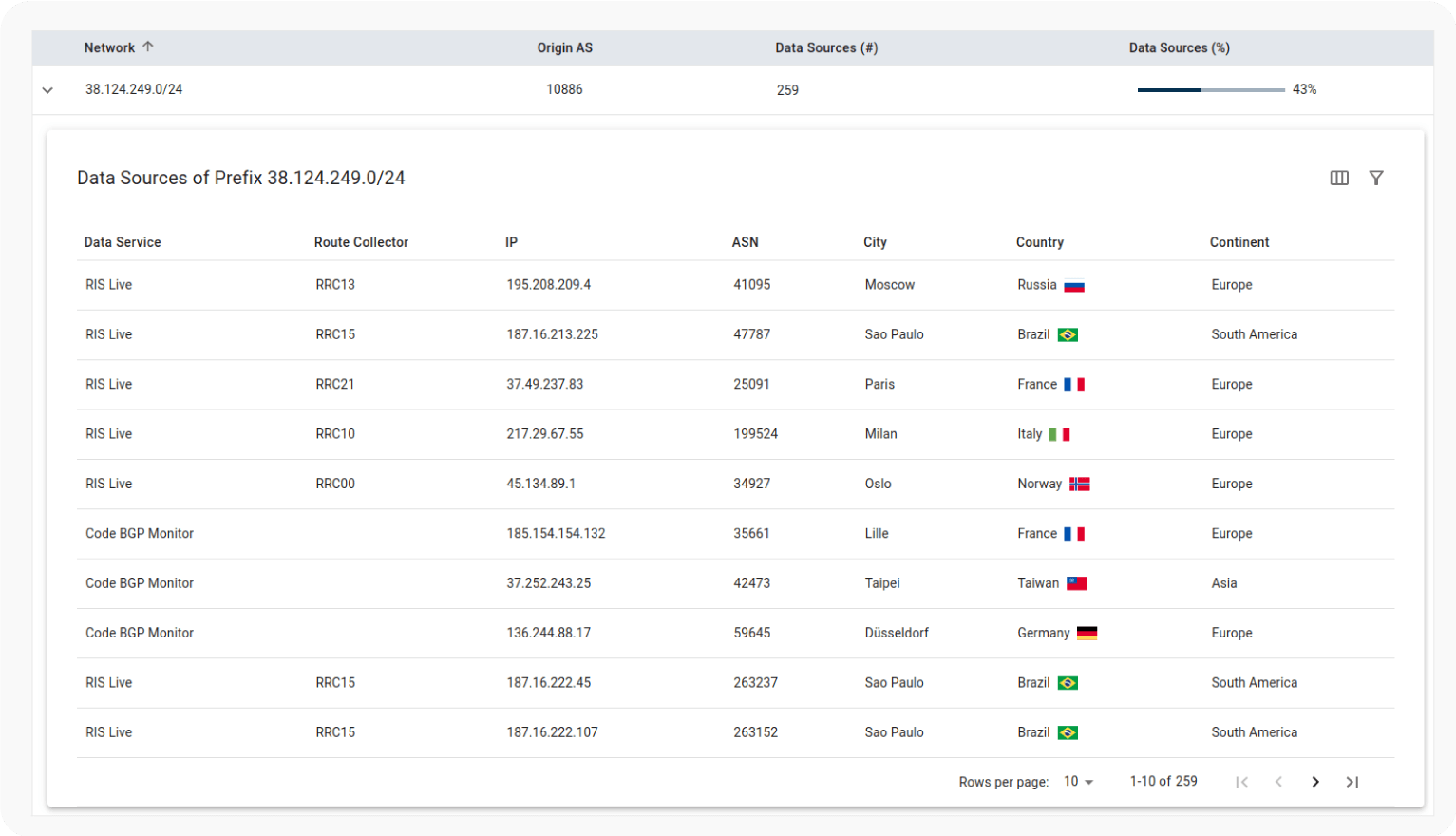Sort by the Origin AS column header
The image size is (1456, 836).
pos(564,47)
